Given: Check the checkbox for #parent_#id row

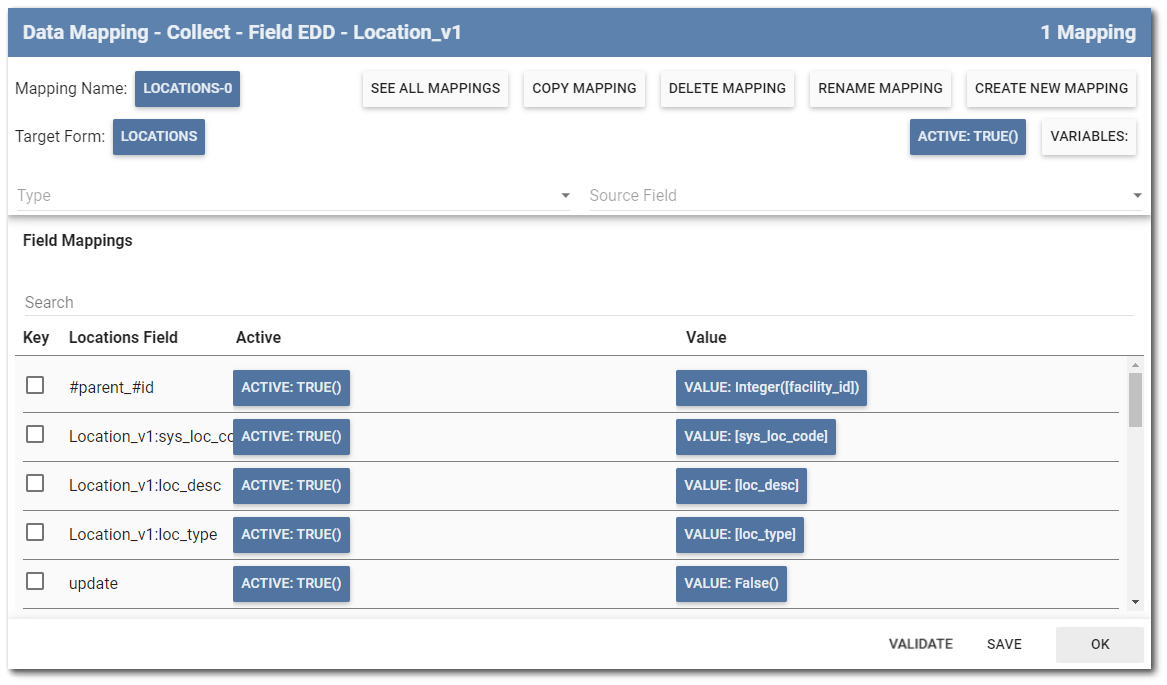Looking at the screenshot, I should 35,388.
